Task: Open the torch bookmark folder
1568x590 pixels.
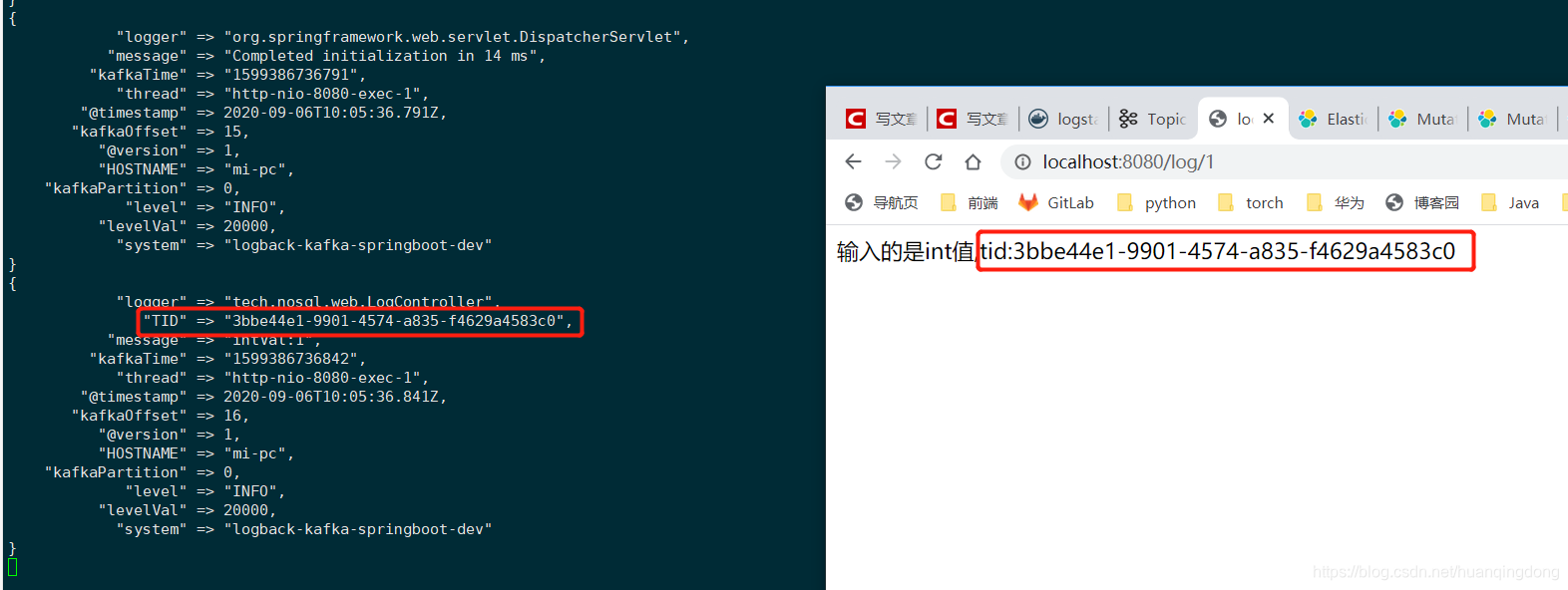Action: pos(1251,202)
